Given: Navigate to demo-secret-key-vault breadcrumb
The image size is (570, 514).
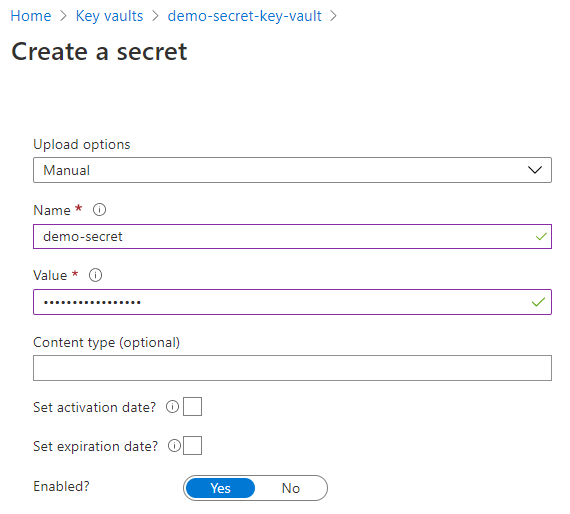Looking at the screenshot, I should [245, 16].
